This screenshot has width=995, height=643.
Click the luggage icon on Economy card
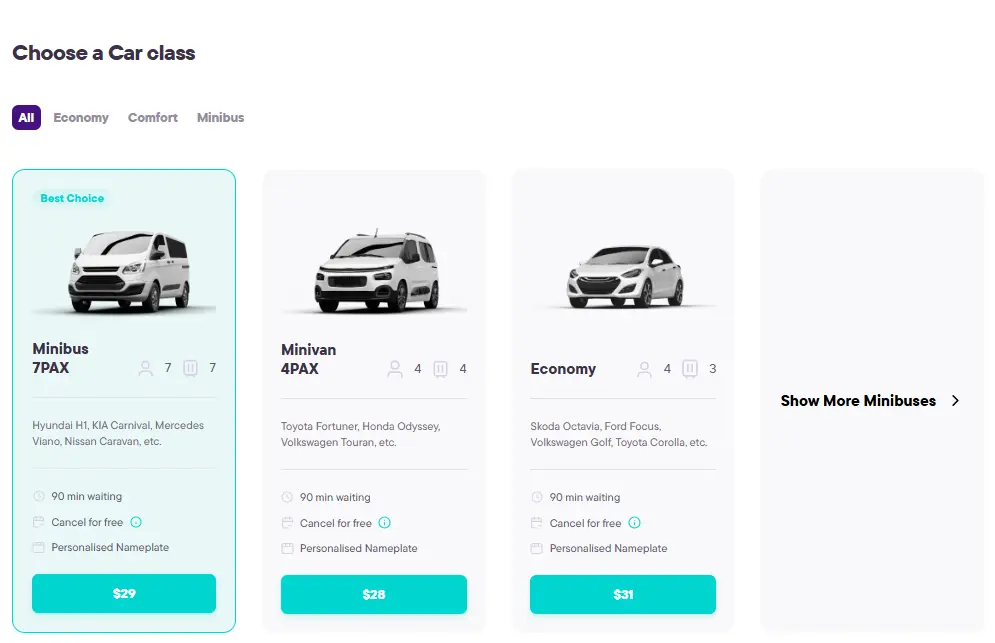point(690,369)
